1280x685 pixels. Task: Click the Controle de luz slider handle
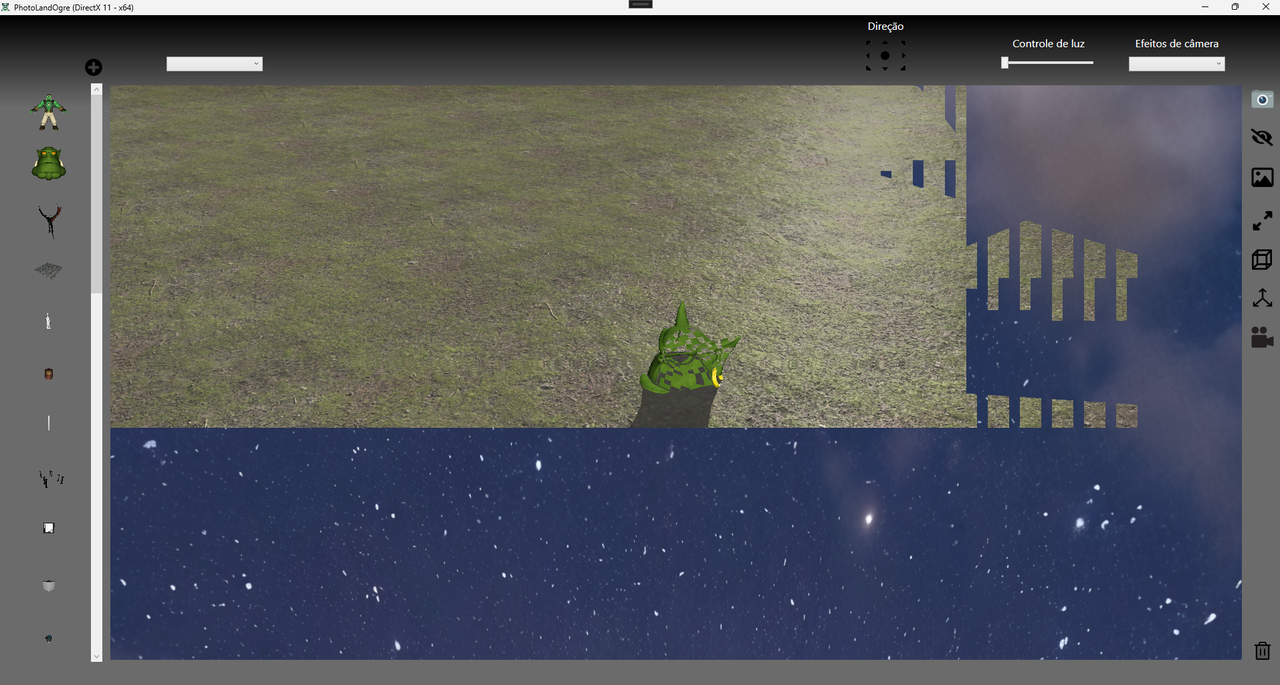(x=1005, y=63)
